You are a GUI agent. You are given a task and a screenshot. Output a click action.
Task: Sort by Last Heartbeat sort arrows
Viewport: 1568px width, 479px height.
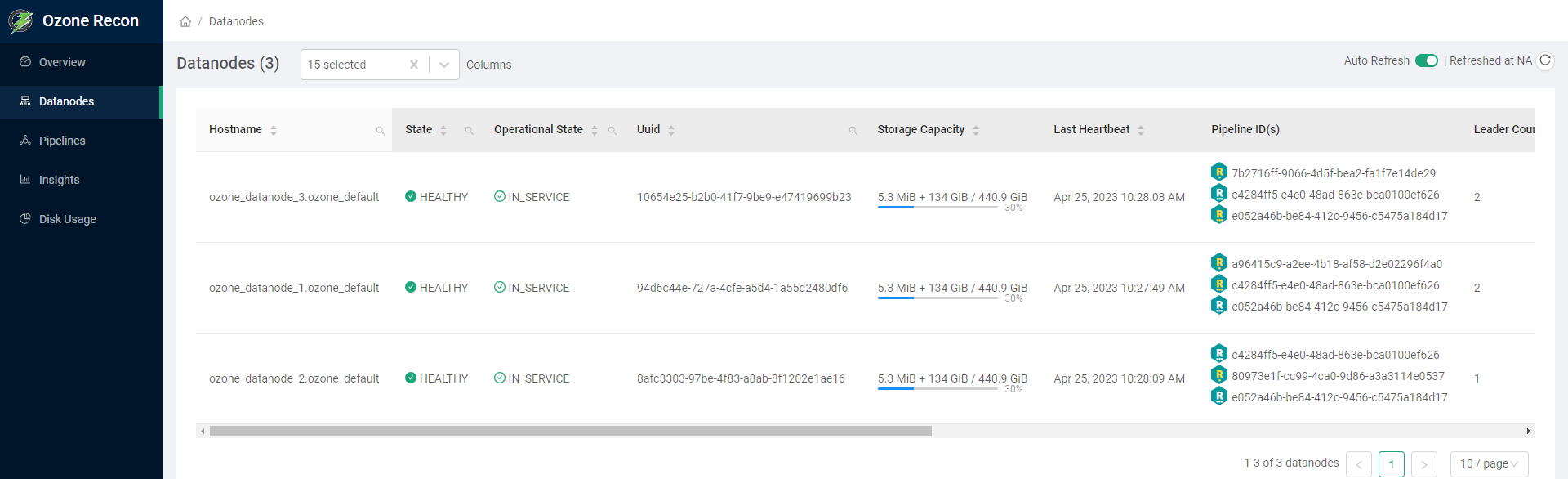coord(1141,130)
